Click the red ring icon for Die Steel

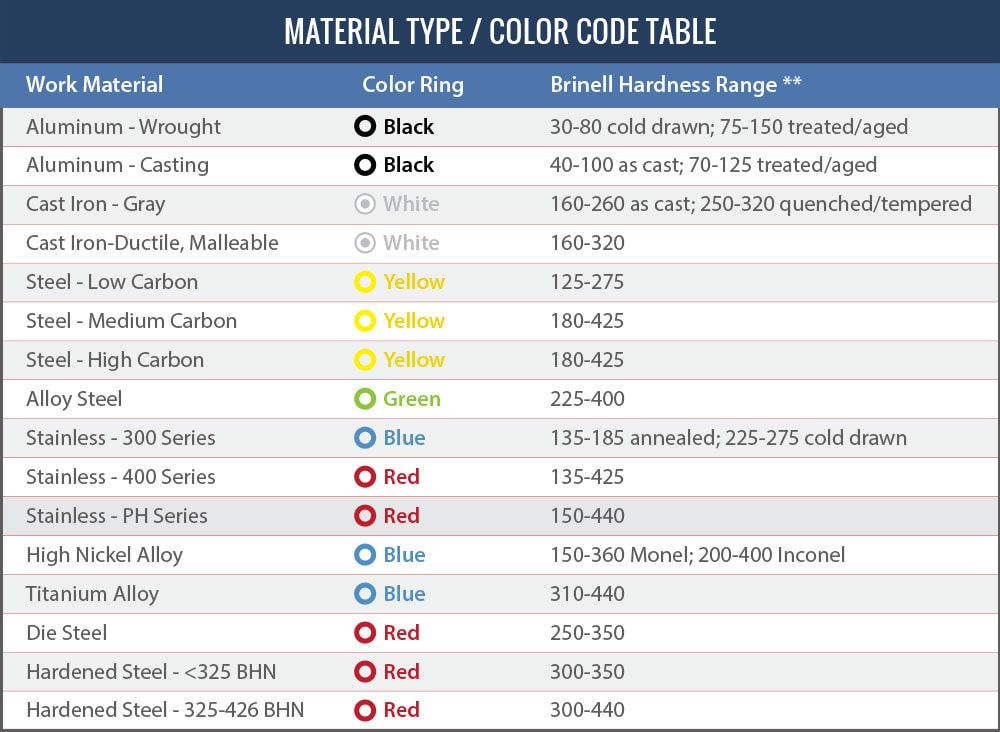[x=365, y=633]
